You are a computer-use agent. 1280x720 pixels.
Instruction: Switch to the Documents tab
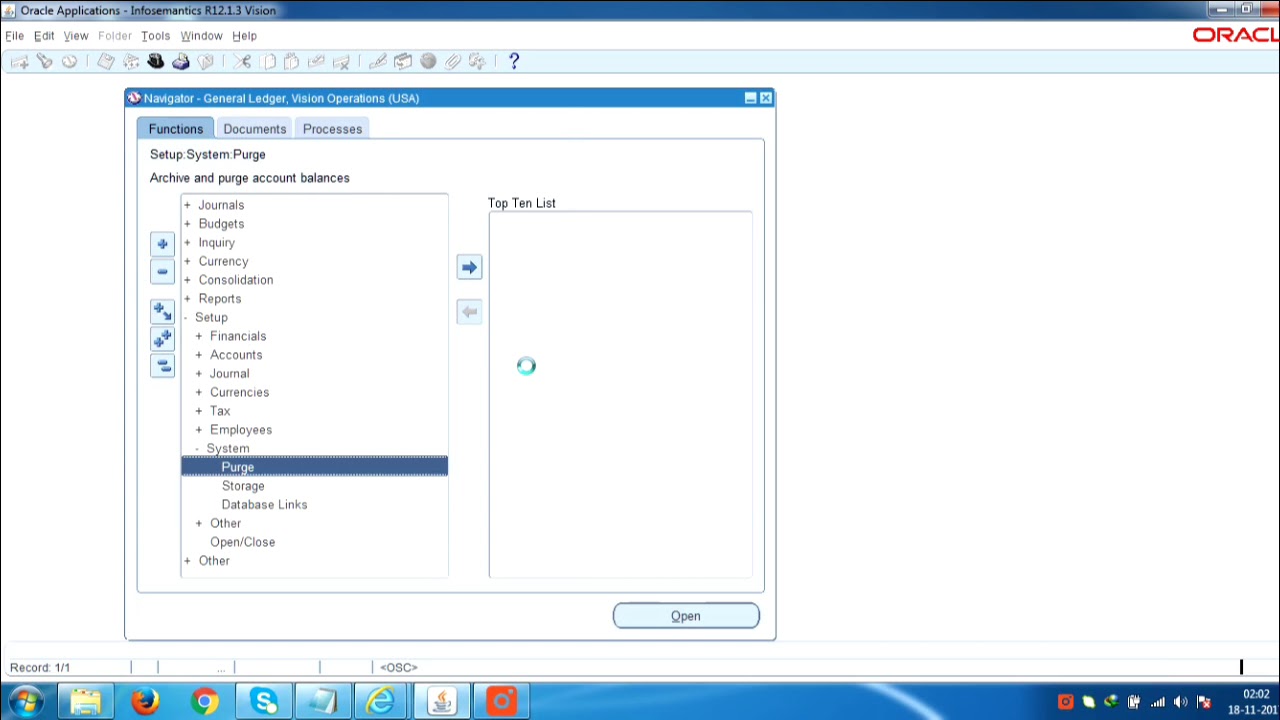(x=255, y=129)
